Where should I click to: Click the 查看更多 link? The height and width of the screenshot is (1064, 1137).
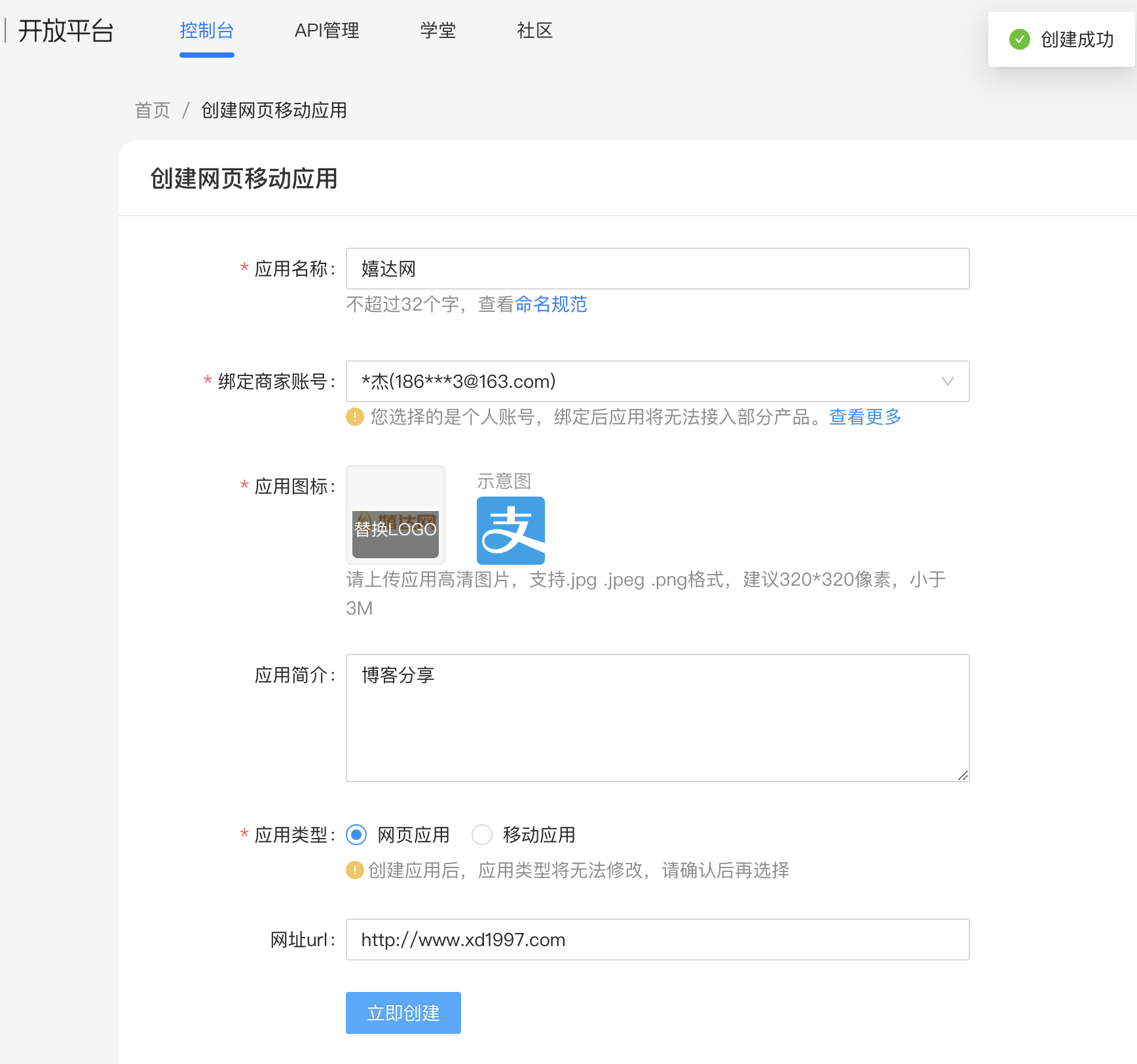(x=864, y=417)
